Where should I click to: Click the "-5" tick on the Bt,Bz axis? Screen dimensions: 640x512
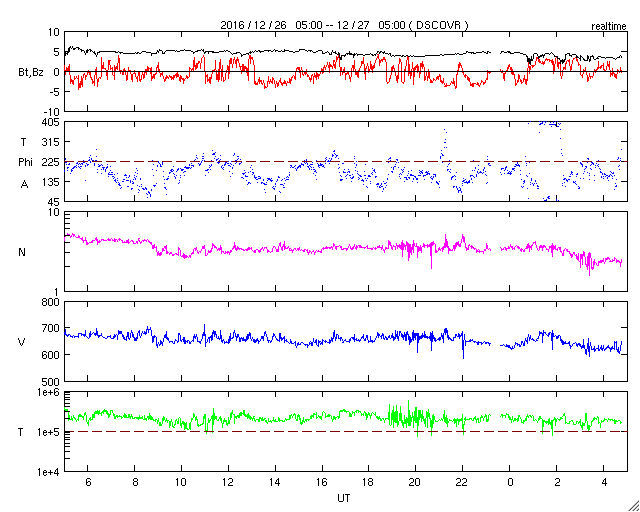point(56,92)
